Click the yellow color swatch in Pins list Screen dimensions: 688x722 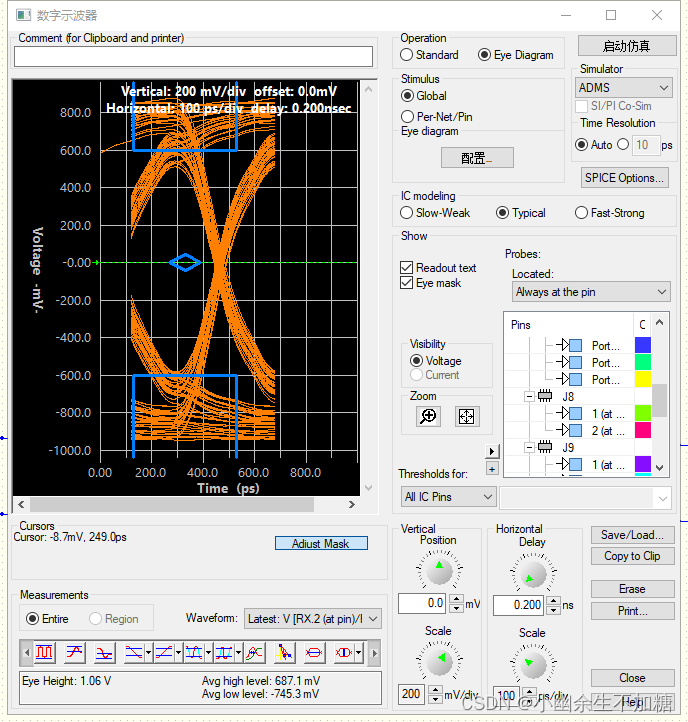[642, 379]
